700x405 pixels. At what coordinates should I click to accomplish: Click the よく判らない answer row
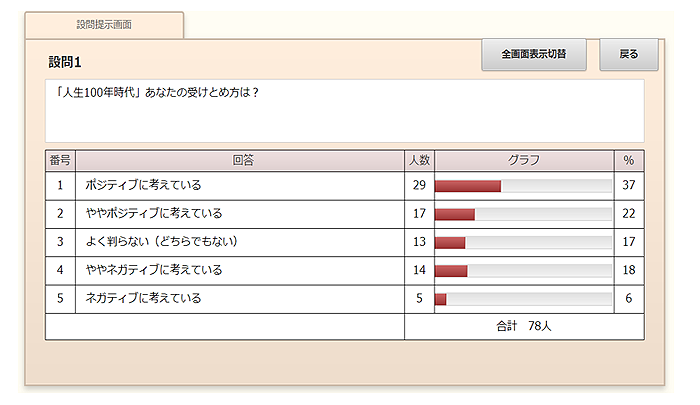click(160, 242)
